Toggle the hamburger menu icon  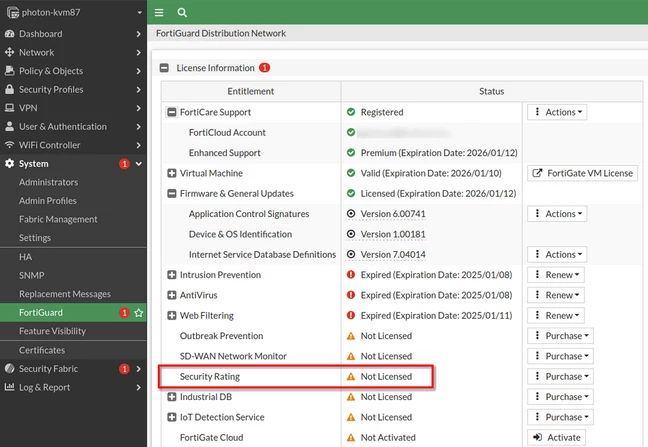point(159,13)
